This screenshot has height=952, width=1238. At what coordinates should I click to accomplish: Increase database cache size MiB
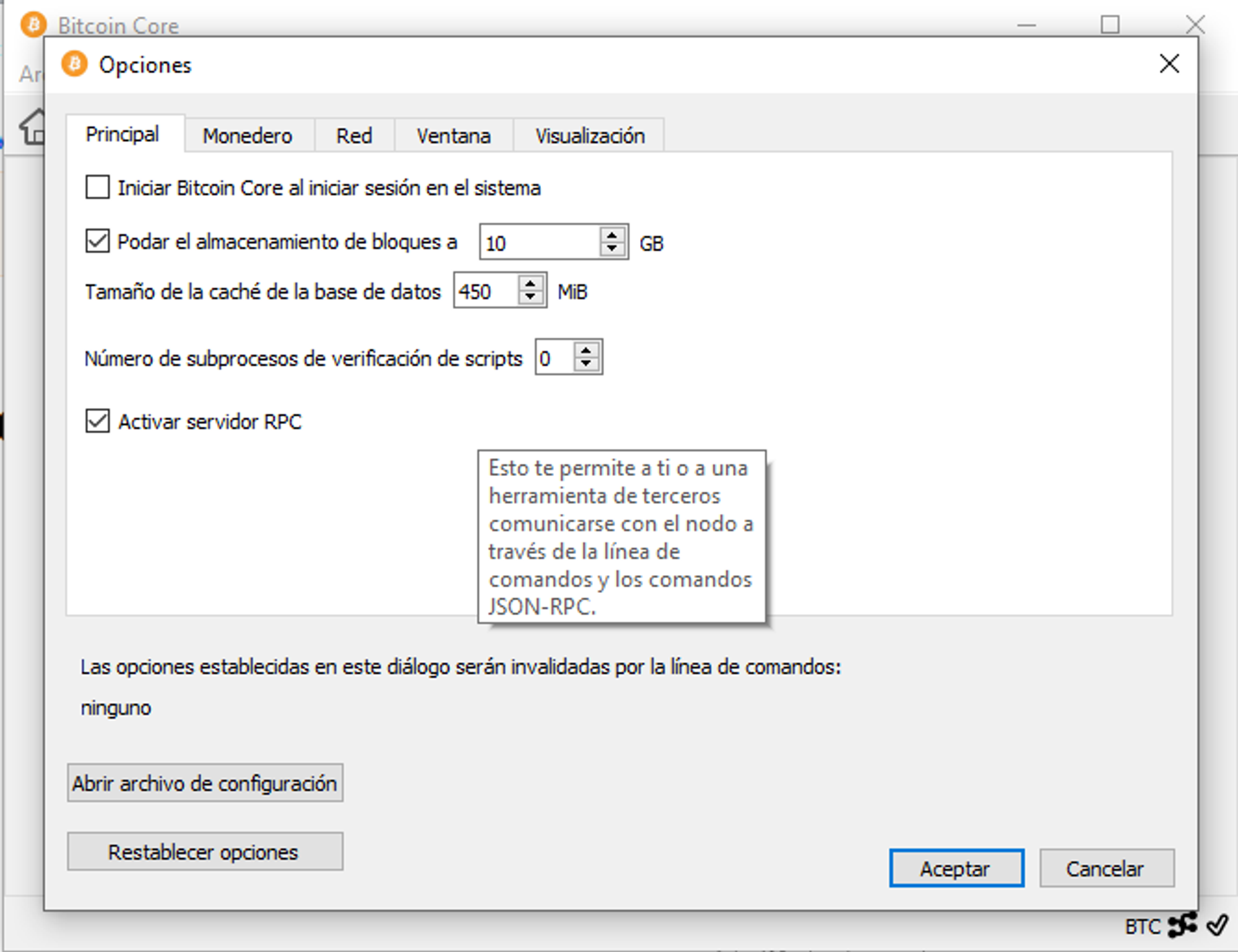[x=530, y=283]
